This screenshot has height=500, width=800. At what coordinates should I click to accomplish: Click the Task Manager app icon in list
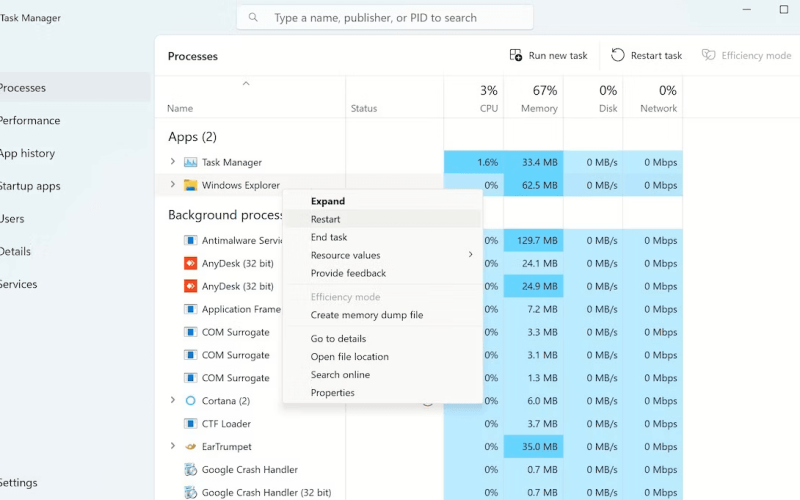(x=190, y=162)
